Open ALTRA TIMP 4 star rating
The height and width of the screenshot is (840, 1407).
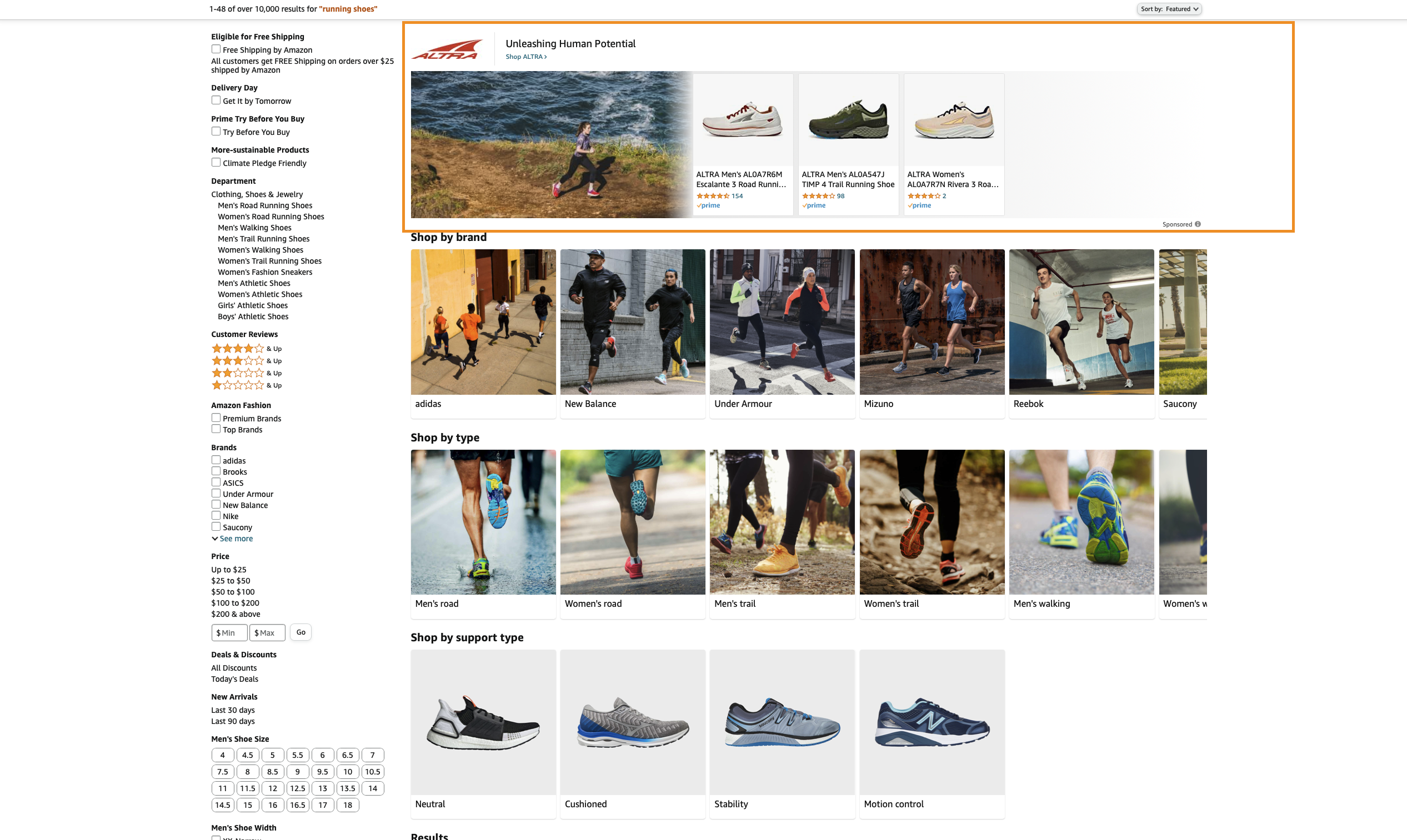(x=818, y=196)
